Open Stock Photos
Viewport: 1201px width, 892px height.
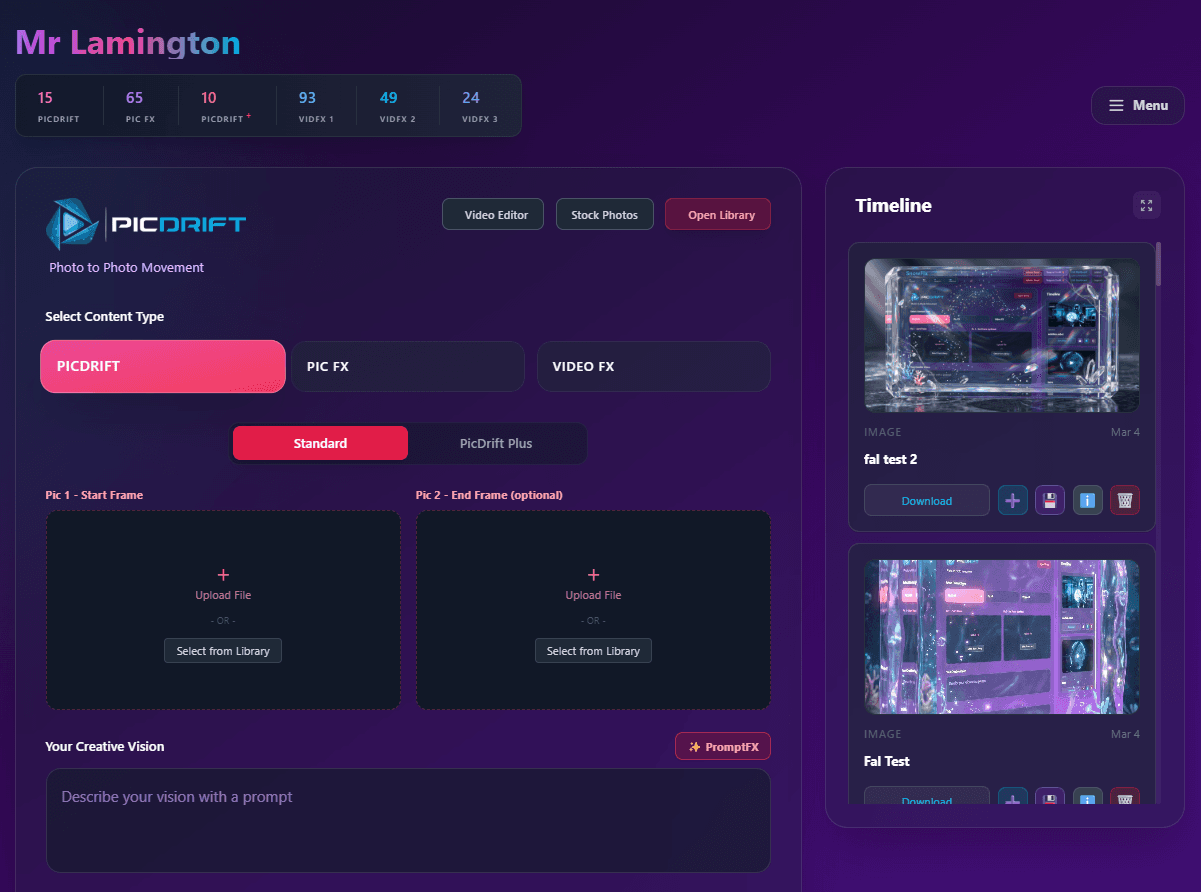604,214
